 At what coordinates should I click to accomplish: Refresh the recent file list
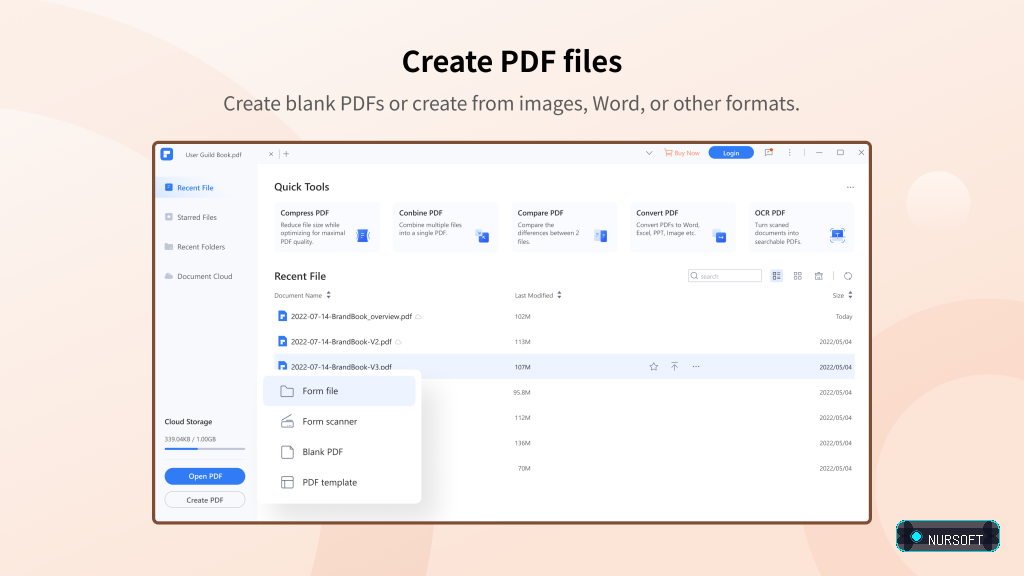848,276
